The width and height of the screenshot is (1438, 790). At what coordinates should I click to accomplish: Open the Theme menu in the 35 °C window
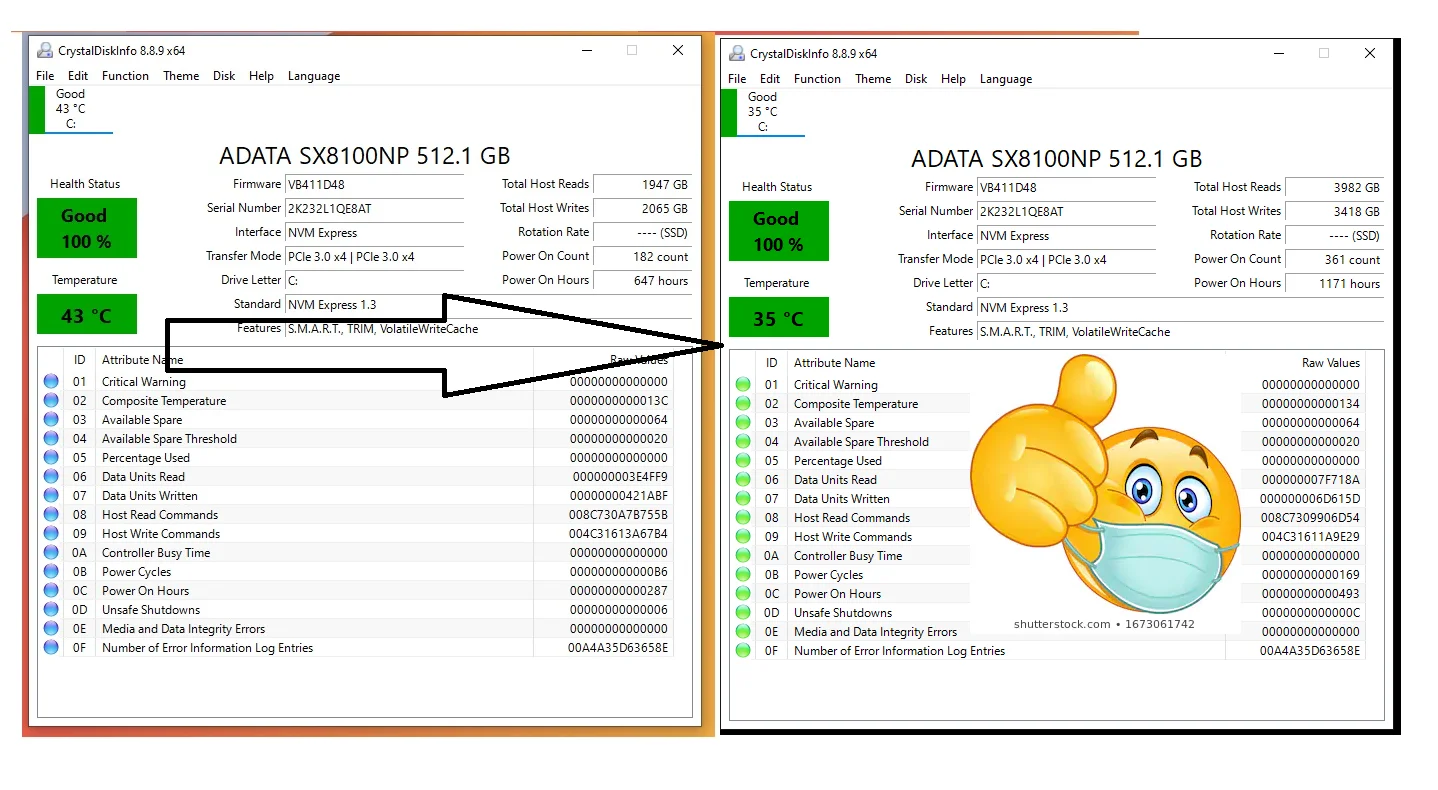coord(873,79)
